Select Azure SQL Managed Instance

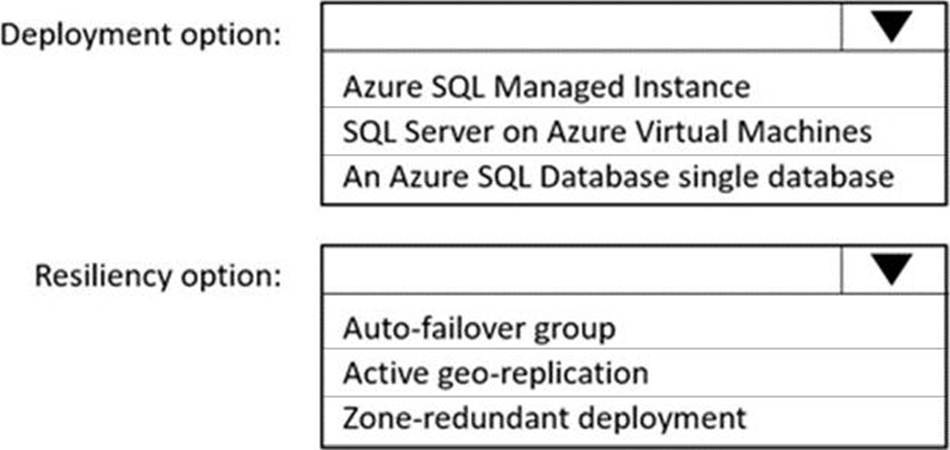pyautogui.click(x=546, y=87)
